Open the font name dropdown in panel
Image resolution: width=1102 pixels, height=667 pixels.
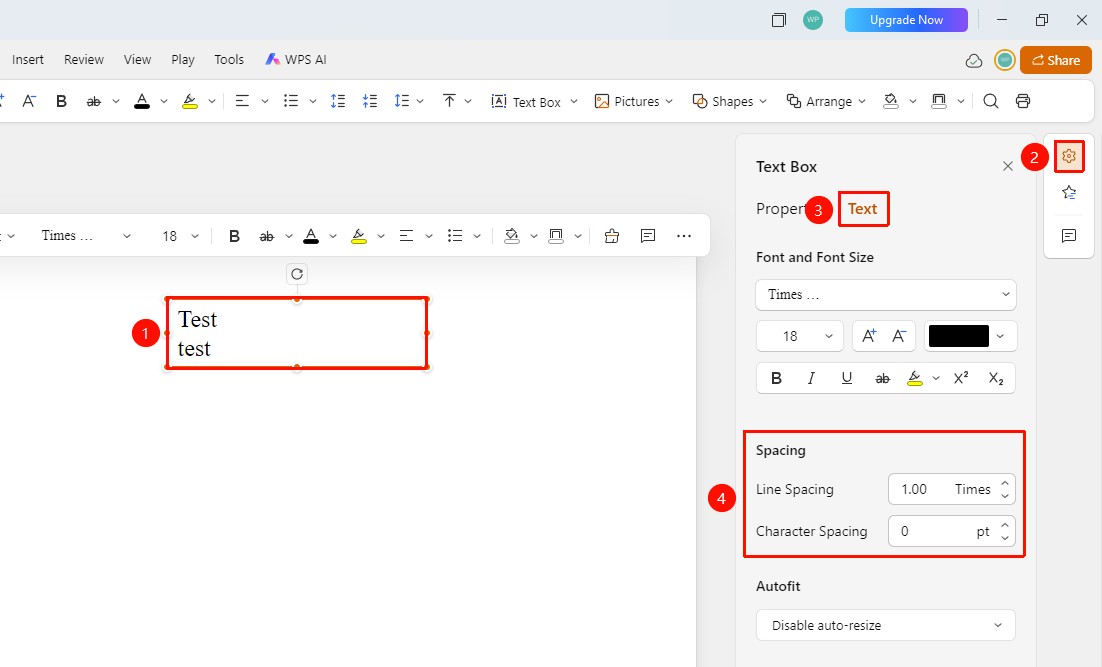pos(886,294)
